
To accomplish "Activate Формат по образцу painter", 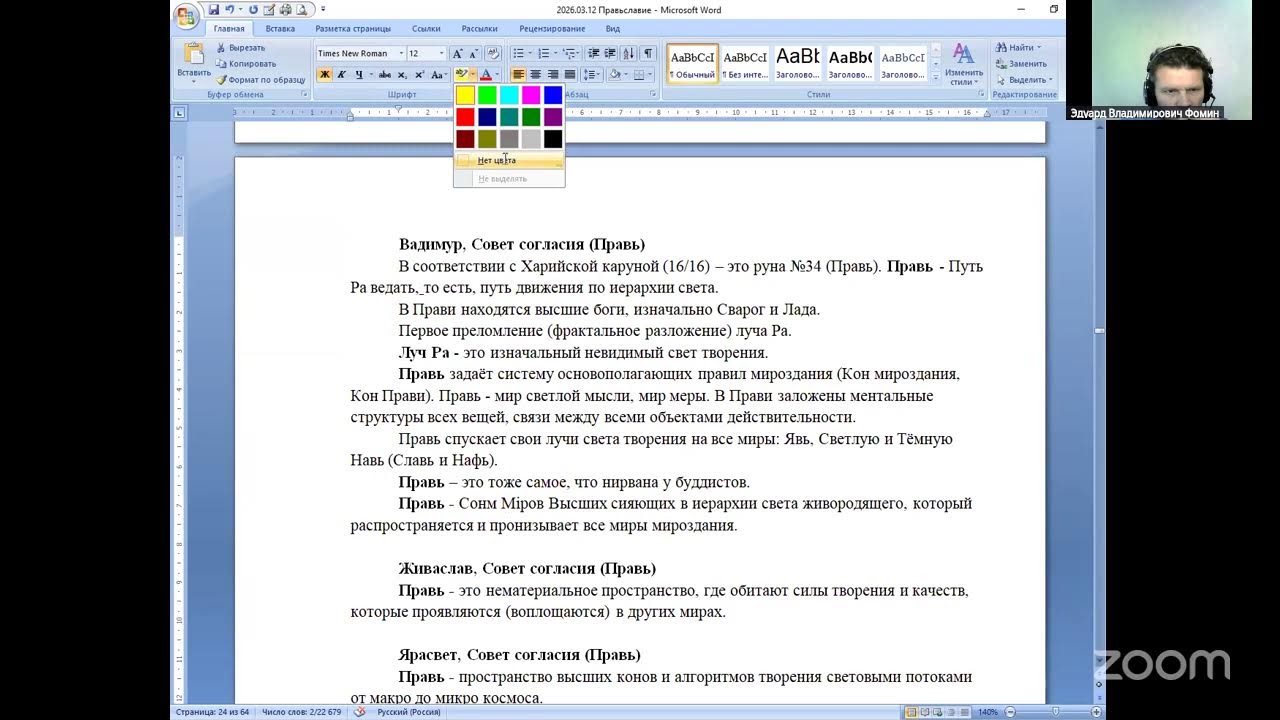I will 260,79.
